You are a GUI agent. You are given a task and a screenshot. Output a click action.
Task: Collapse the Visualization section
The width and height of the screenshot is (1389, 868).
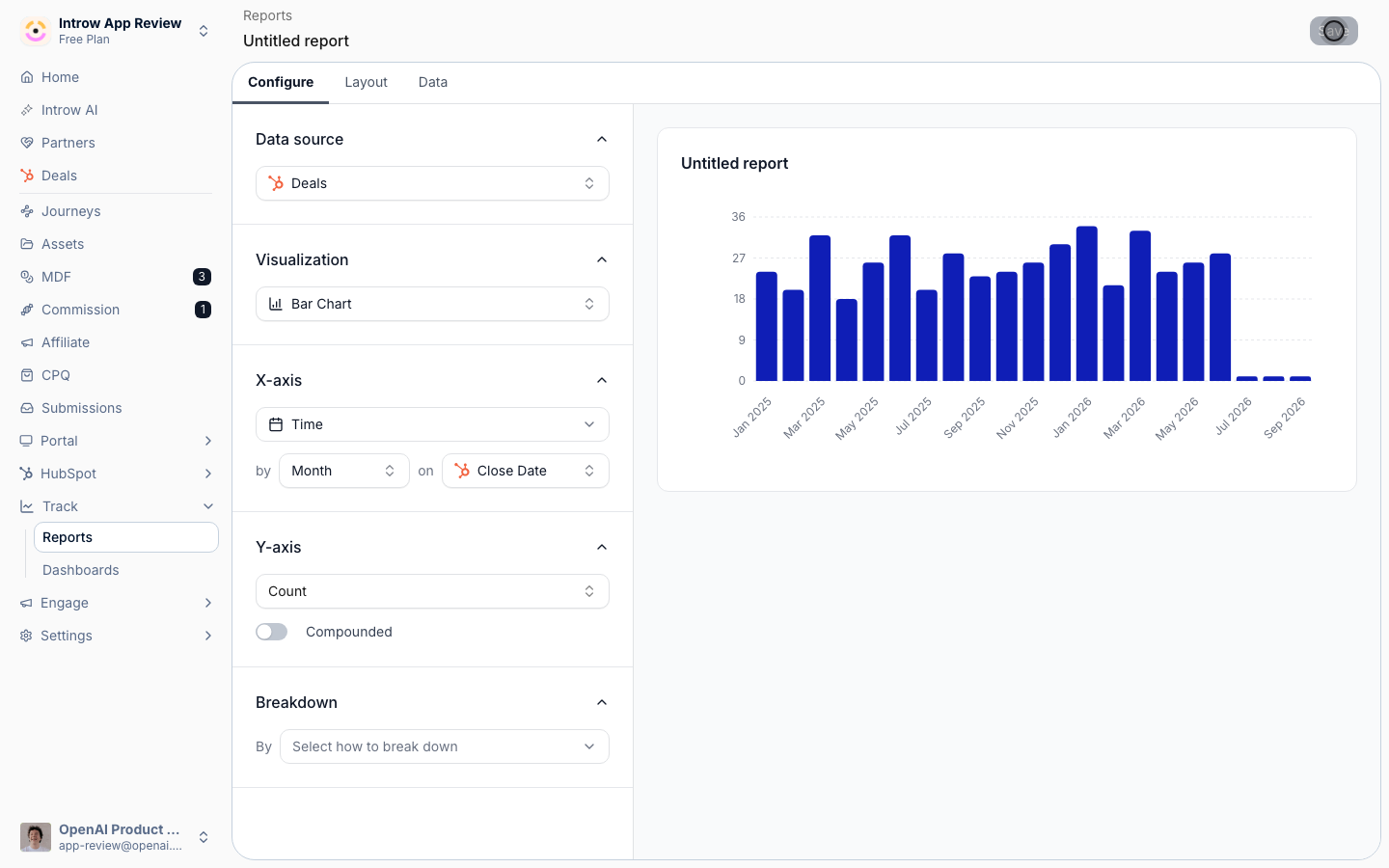(x=602, y=259)
